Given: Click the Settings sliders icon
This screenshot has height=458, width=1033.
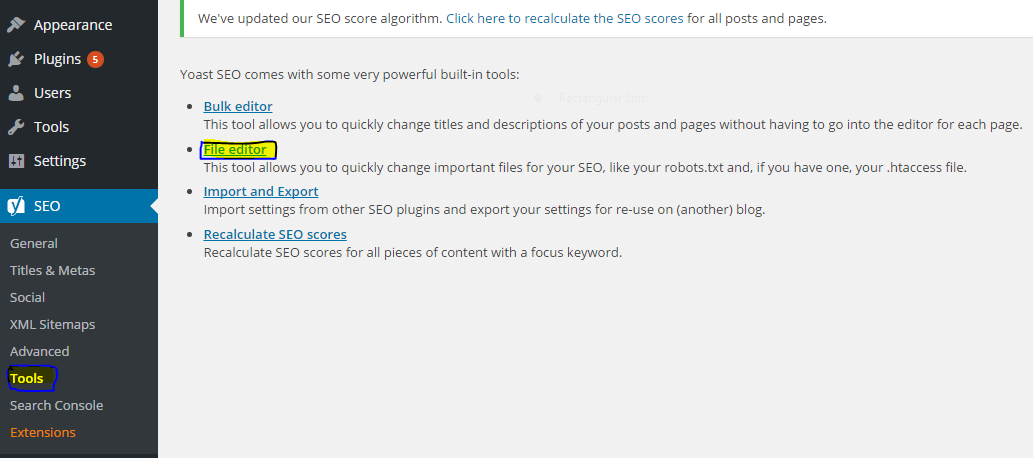Looking at the screenshot, I should click(16, 161).
